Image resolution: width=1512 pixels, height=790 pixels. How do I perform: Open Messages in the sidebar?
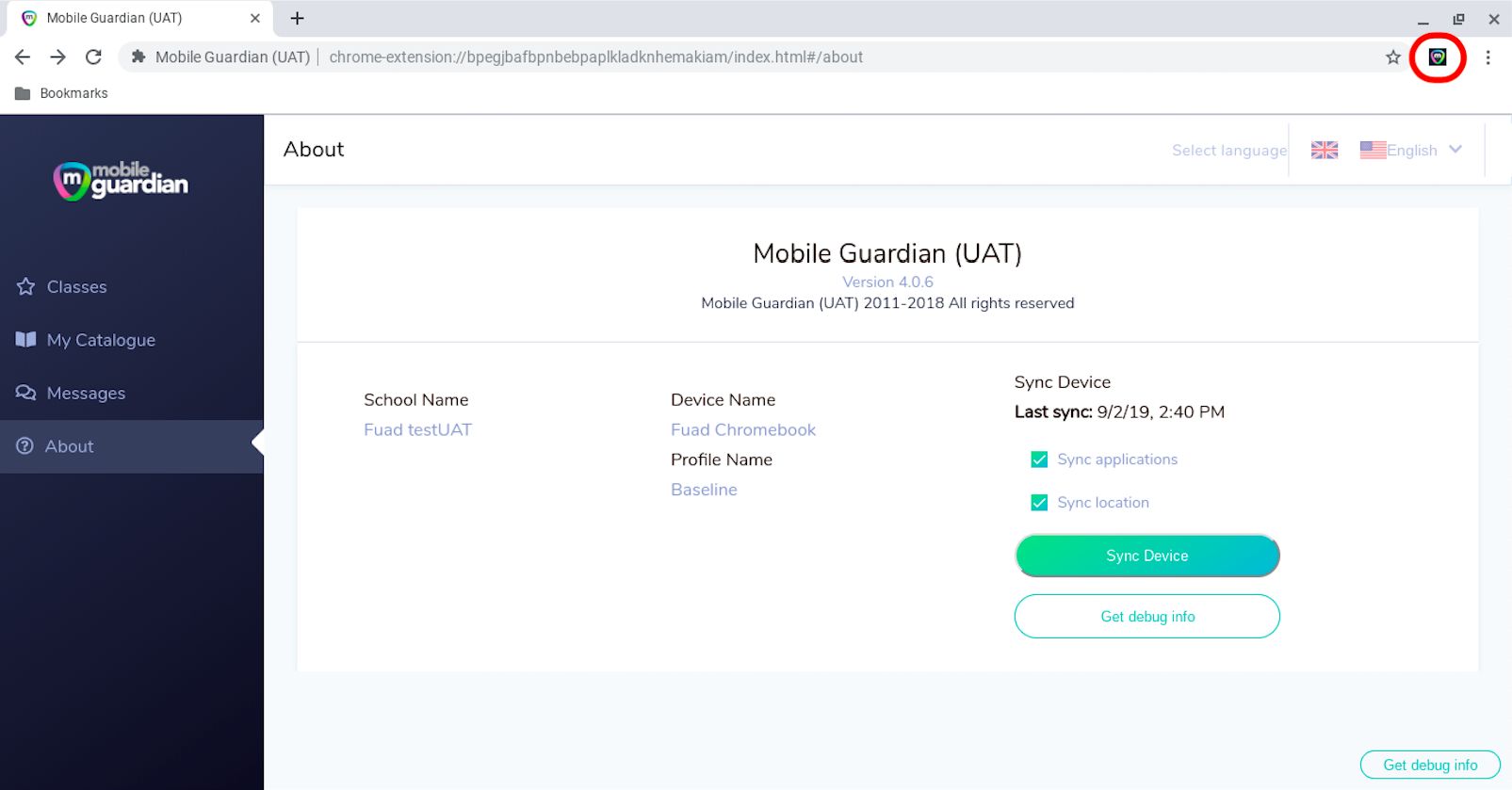(x=132, y=393)
